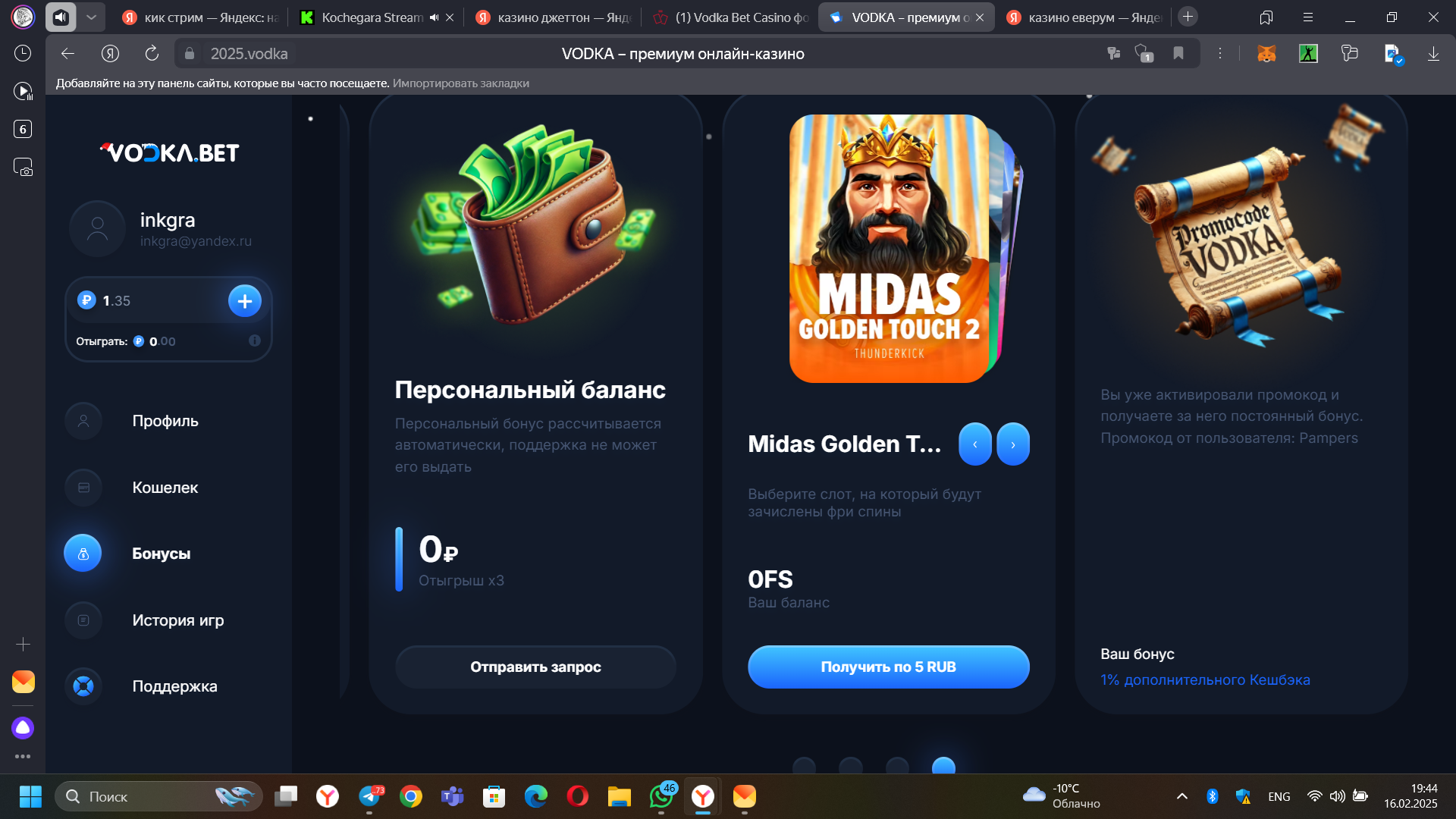Image resolution: width=1456 pixels, height=819 pixels.
Task: Click the info icon beside Отыграть
Action: pyautogui.click(x=255, y=340)
